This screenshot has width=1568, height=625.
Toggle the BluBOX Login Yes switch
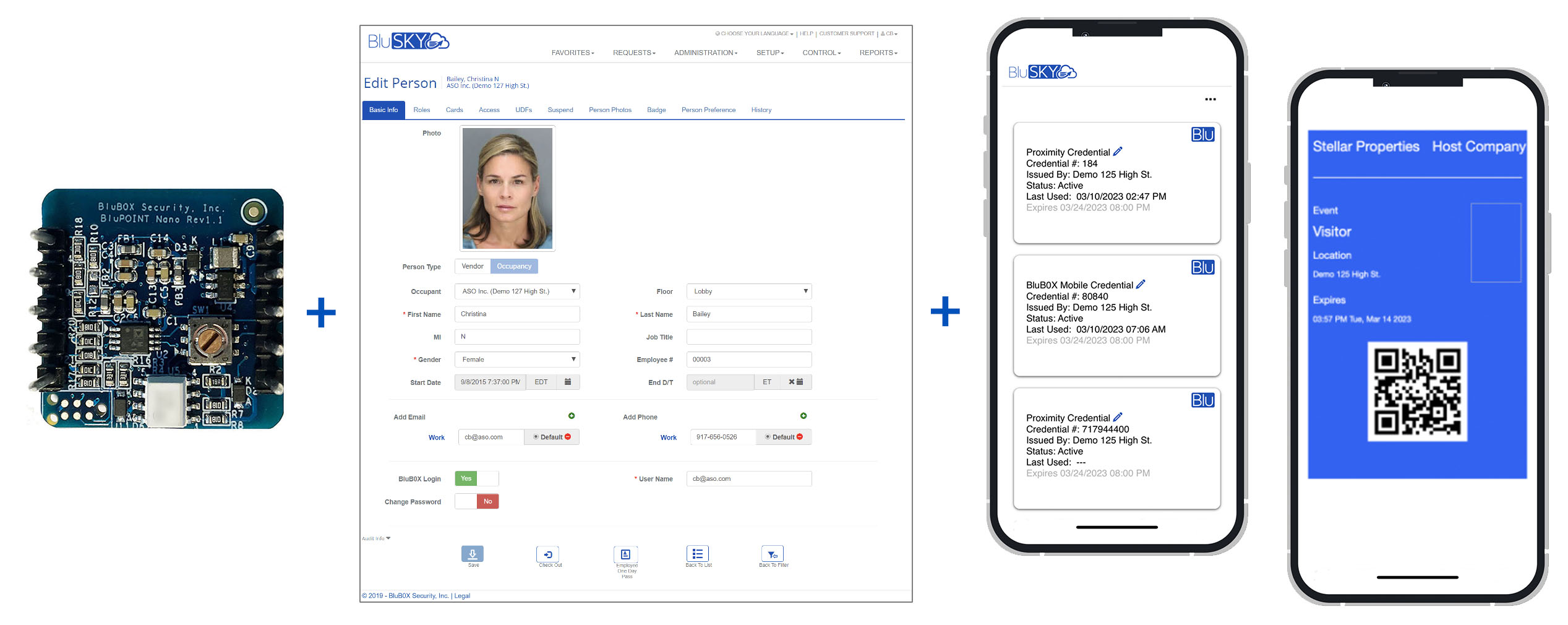[x=476, y=478]
